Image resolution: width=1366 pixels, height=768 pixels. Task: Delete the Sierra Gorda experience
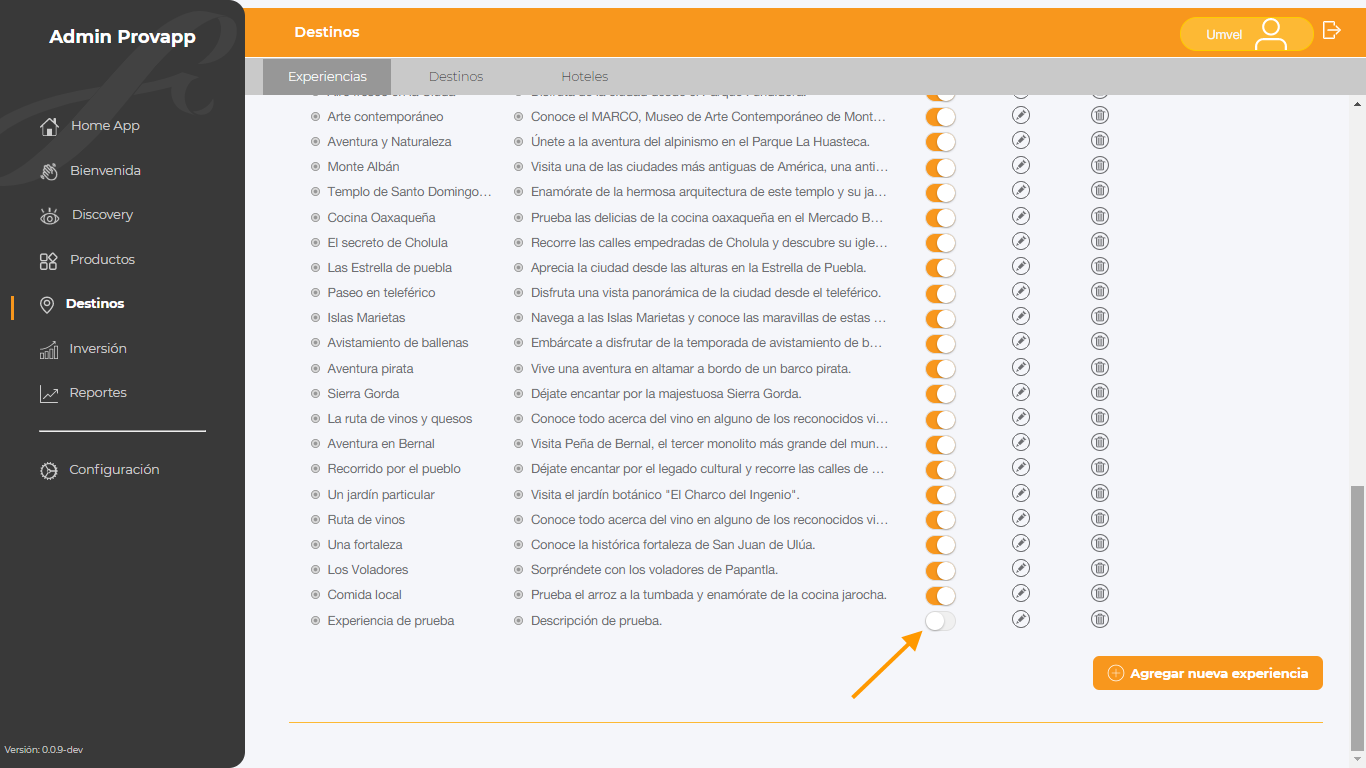[x=1100, y=392]
